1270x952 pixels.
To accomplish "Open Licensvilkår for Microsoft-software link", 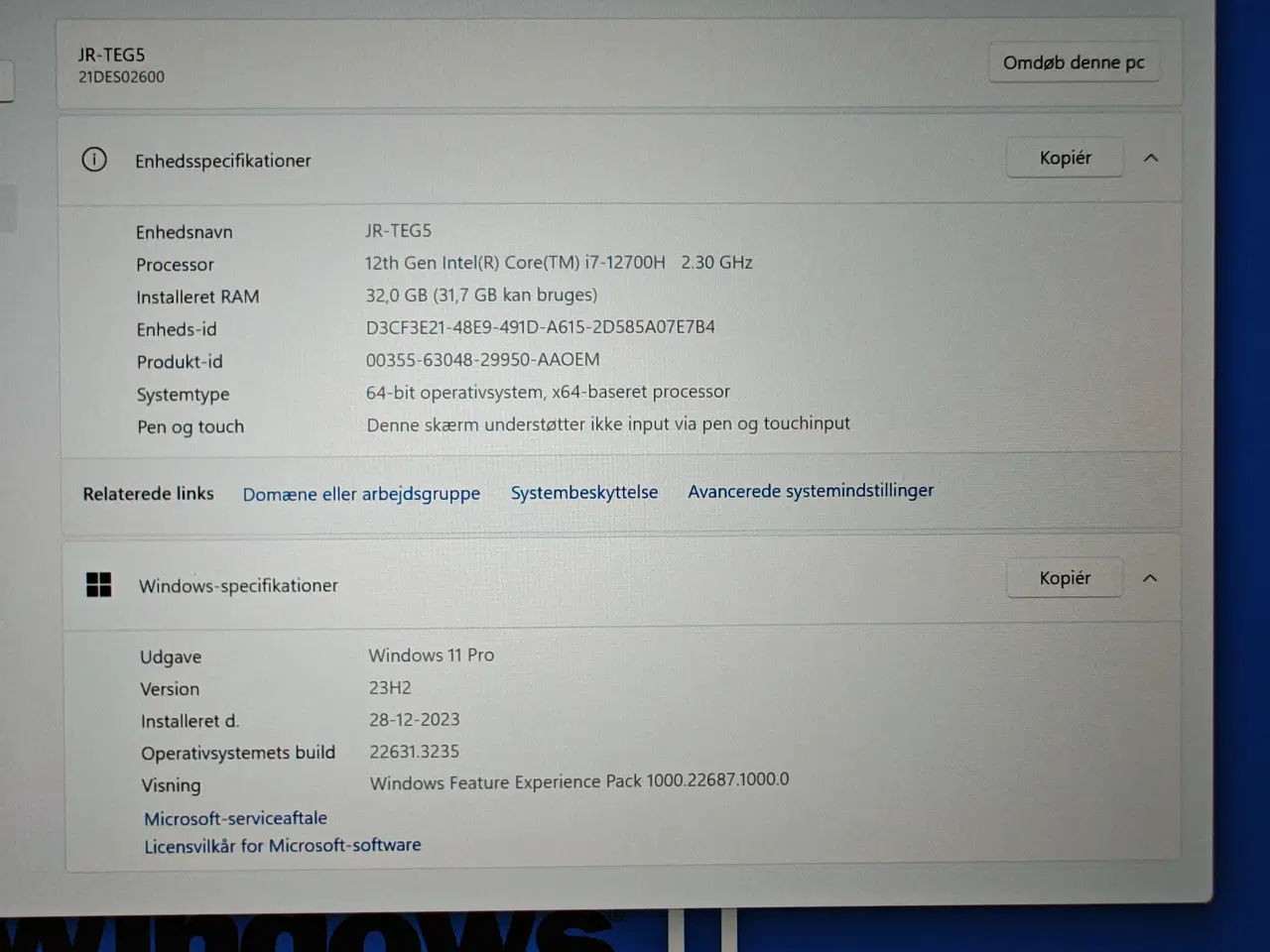I will click(283, 845).
